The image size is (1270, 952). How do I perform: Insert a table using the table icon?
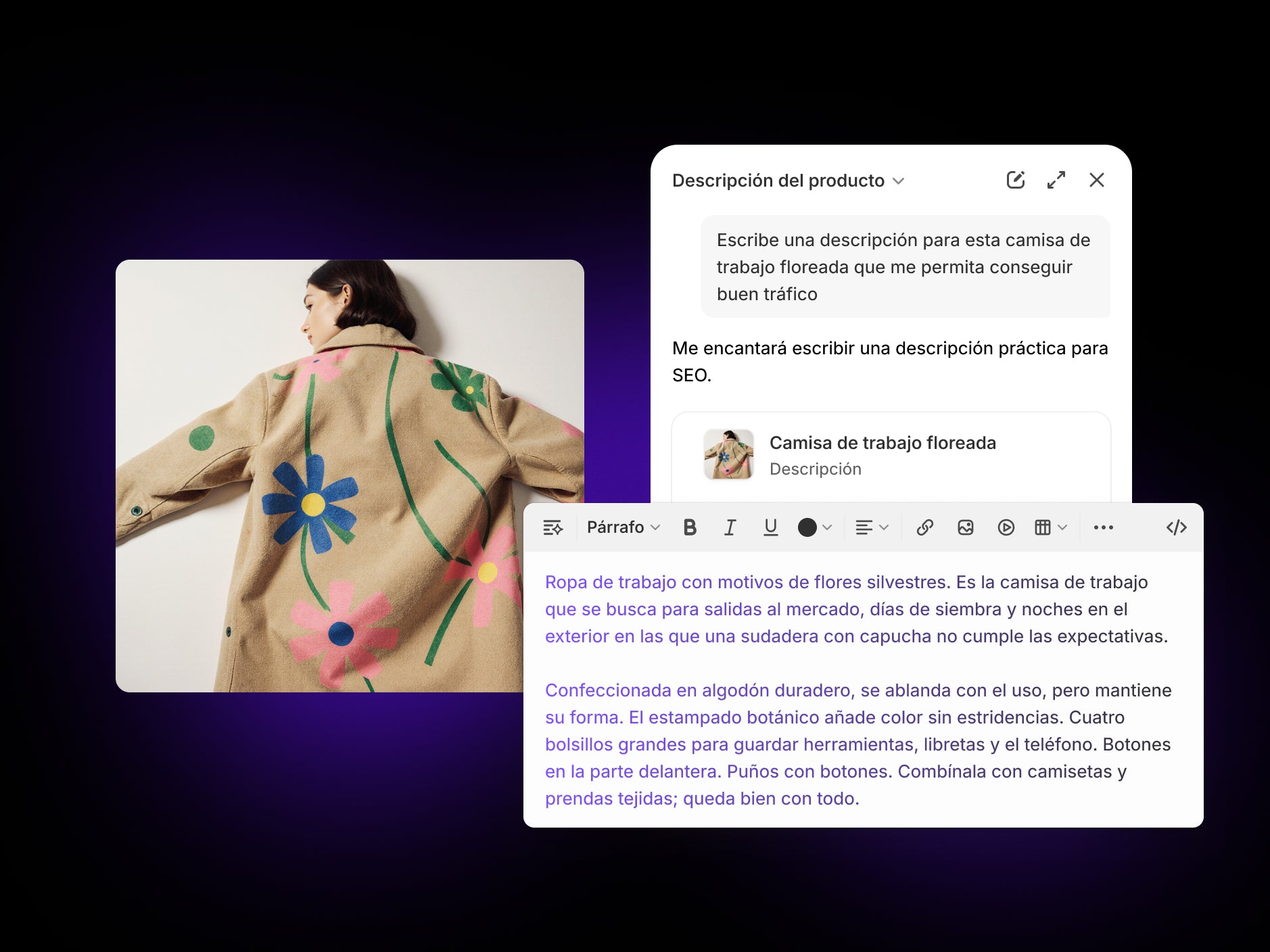(x=1043, y=527)
